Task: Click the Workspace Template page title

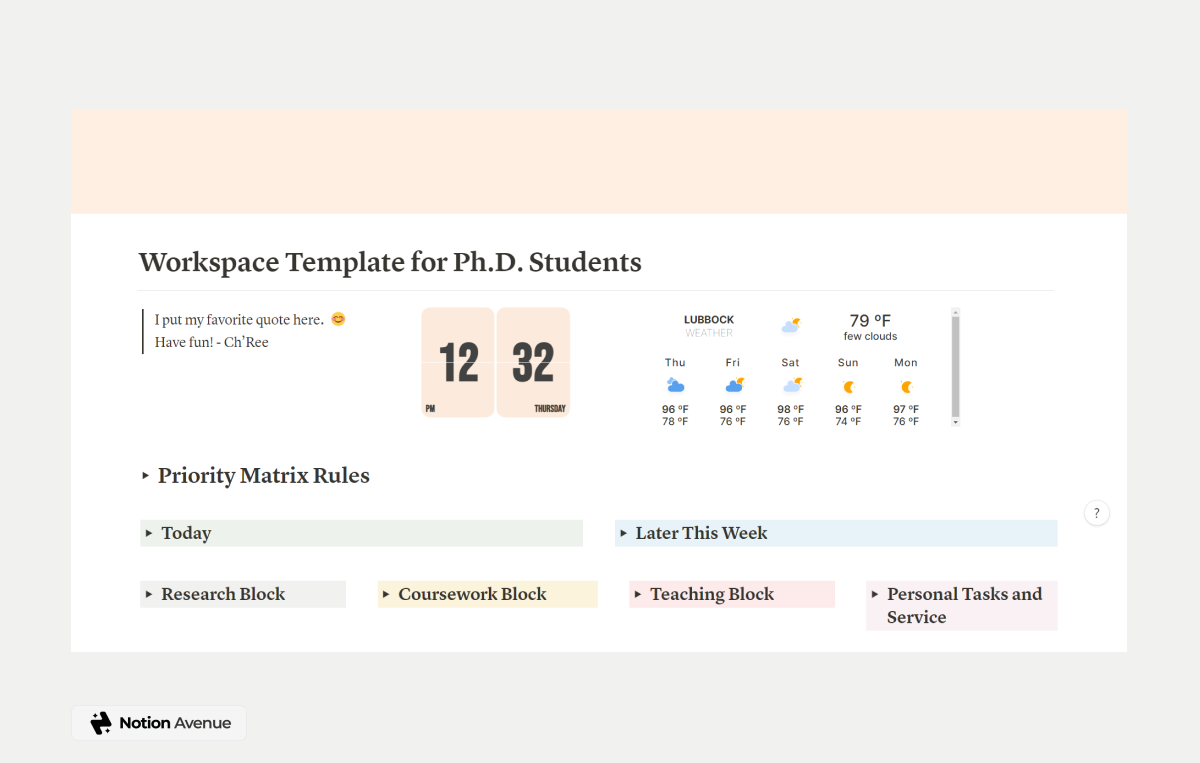Action: click(x=390, y=262)
